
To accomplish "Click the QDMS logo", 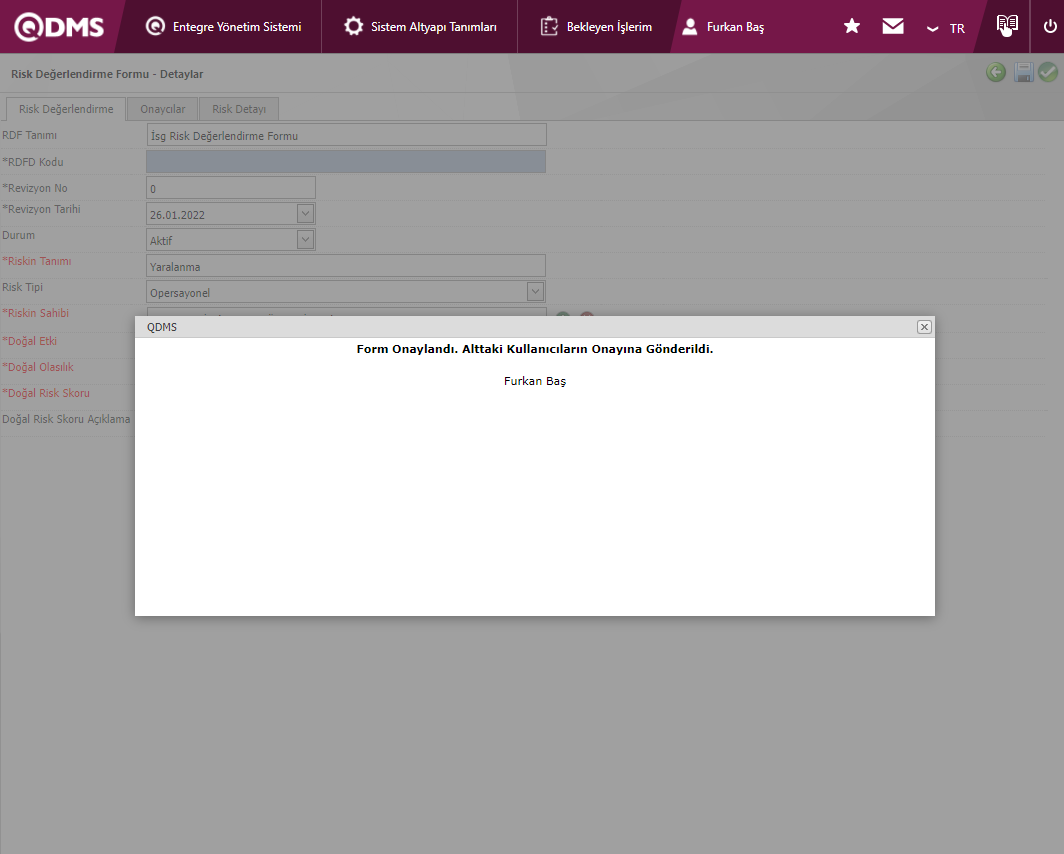I will (59, 26).
